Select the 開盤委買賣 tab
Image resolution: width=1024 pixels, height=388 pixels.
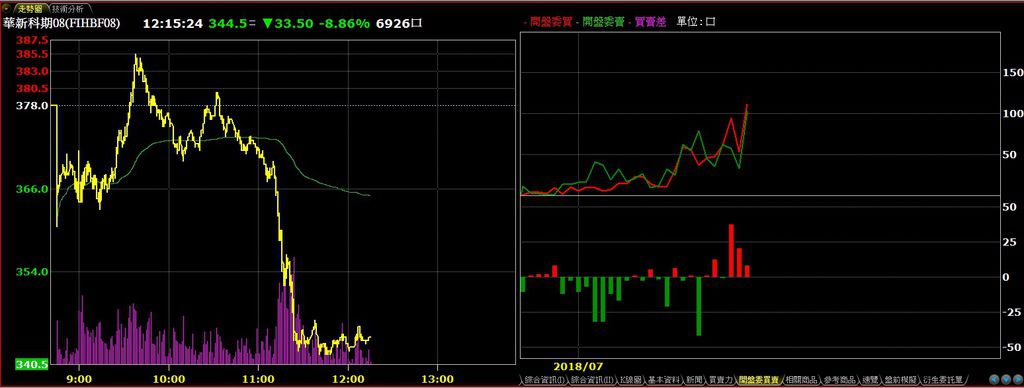pyautogui.click(x=759, y=380)
